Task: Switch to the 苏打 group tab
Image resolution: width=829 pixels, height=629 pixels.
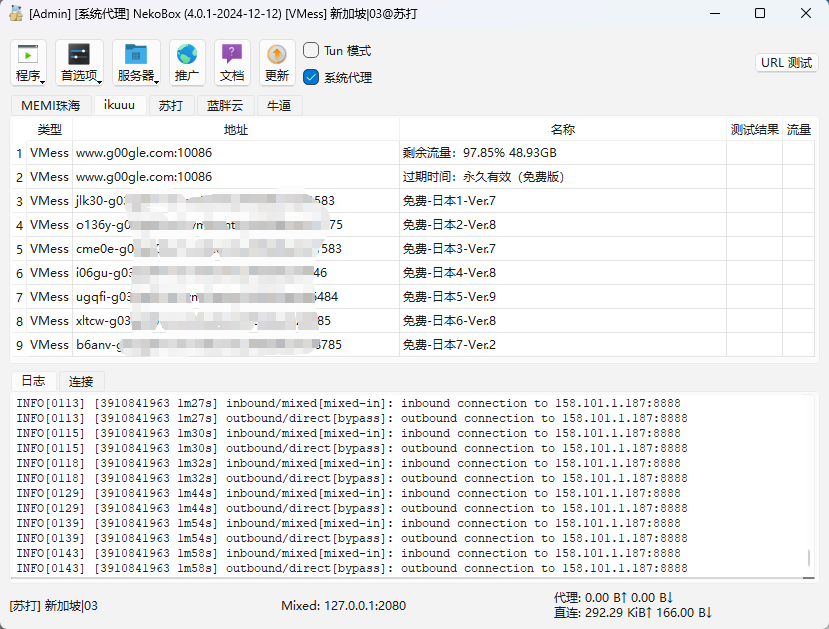Action: pos(171,105)
